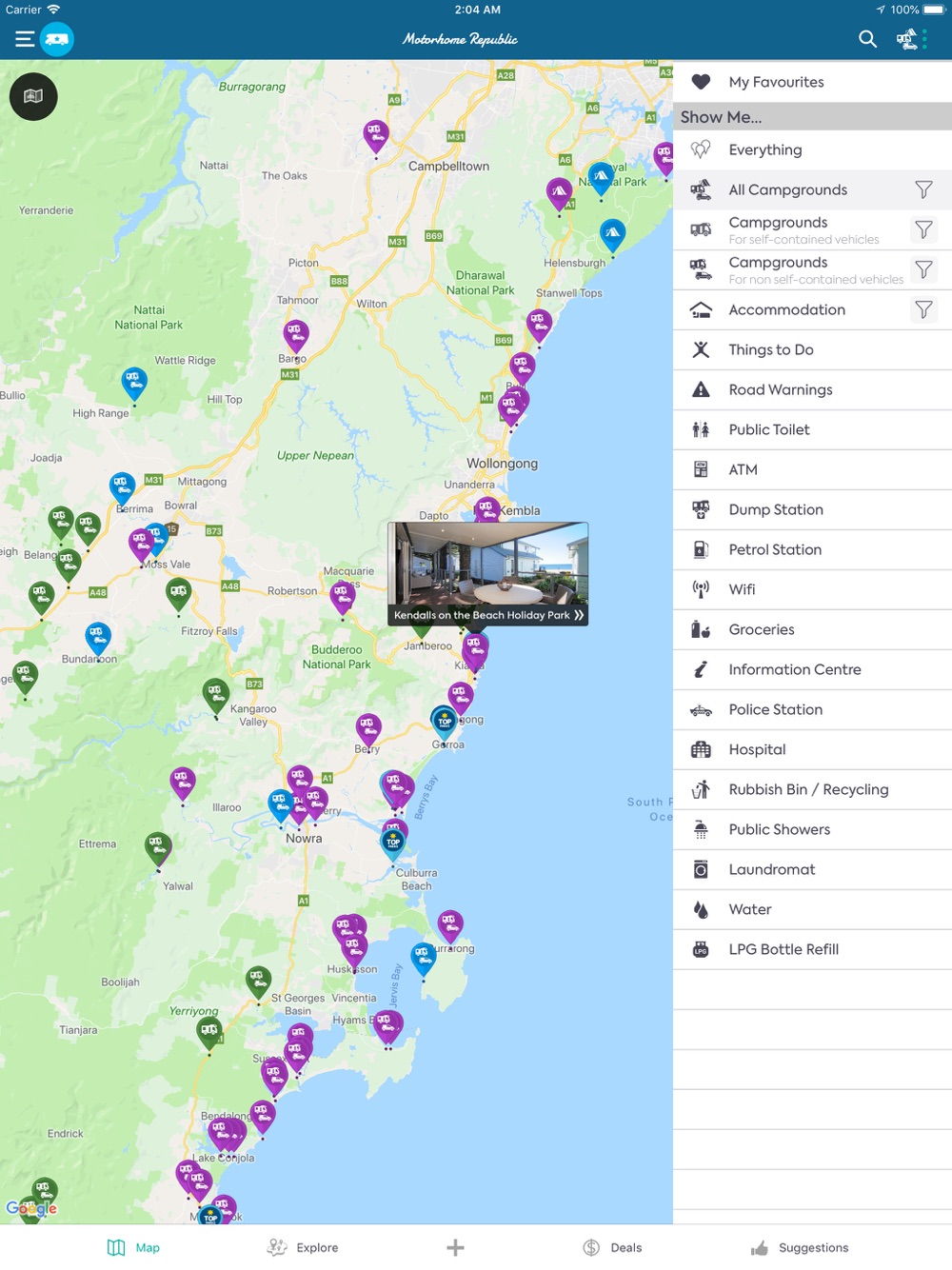952x1270 pixels.
Task: Open Kendalls on the Beach Holiday Park details
Action: click(x=488, y=573)
